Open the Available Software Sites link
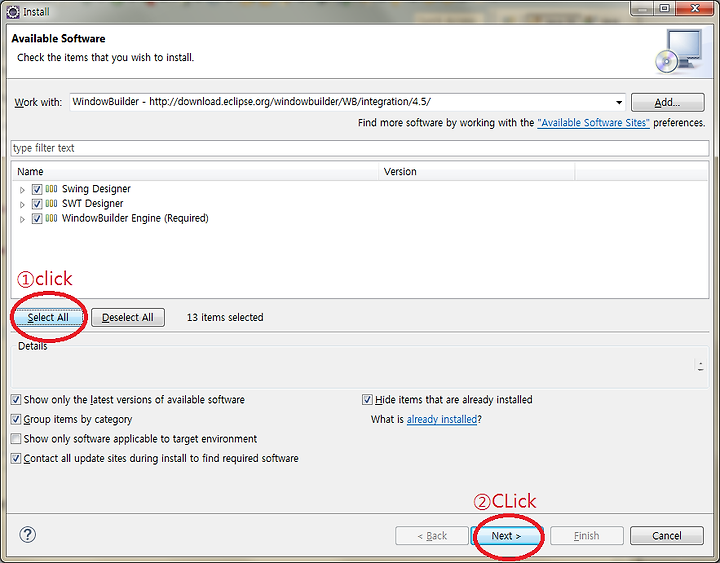Image resolution: width=720 pixels, height=563 pixels. pyautogui.click(x=593, y=123)
